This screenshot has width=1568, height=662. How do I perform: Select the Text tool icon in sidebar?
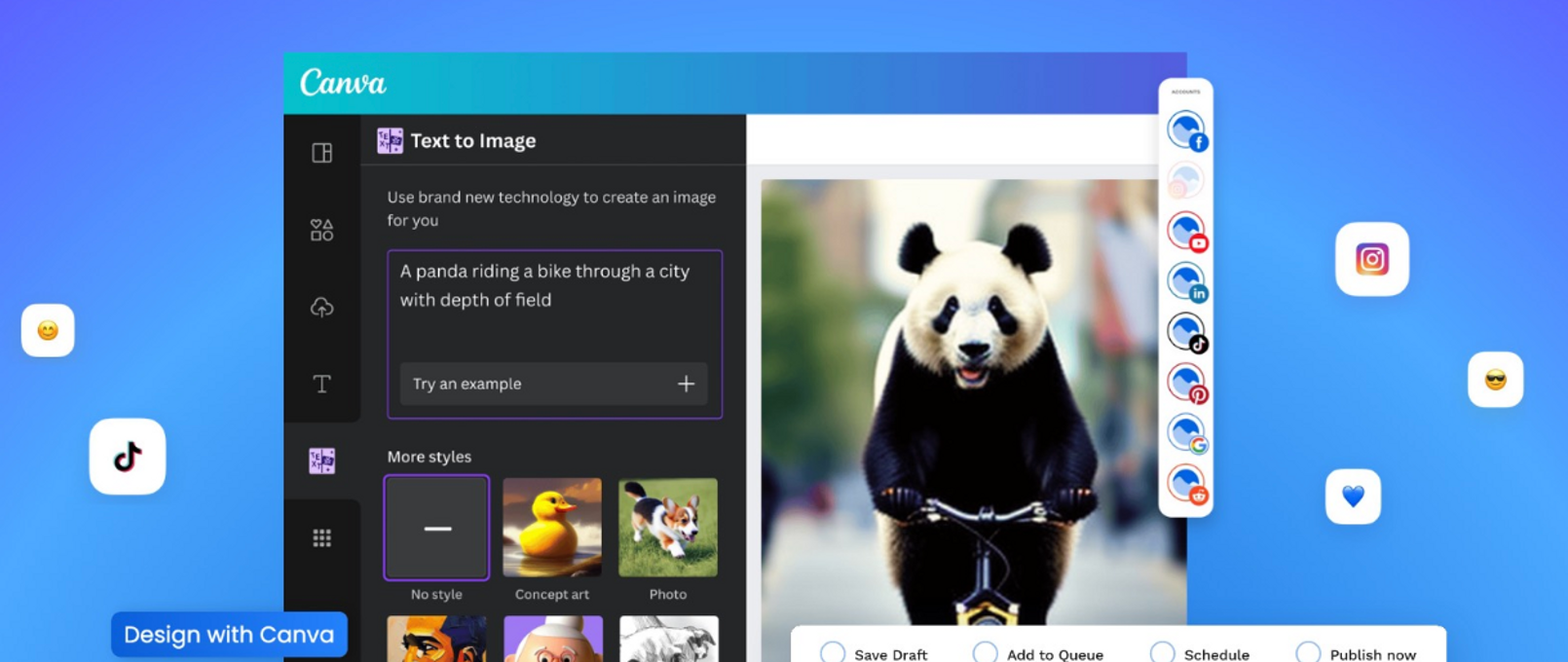[x=322, y=384]
